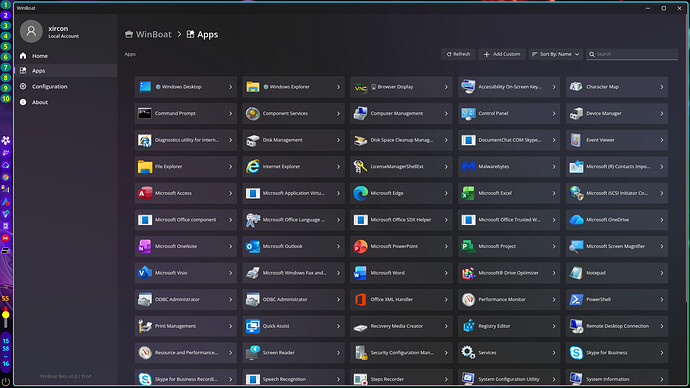Switch to workspace 5 on desktop panel
This screenshot has height=388, width=690.
6,46
